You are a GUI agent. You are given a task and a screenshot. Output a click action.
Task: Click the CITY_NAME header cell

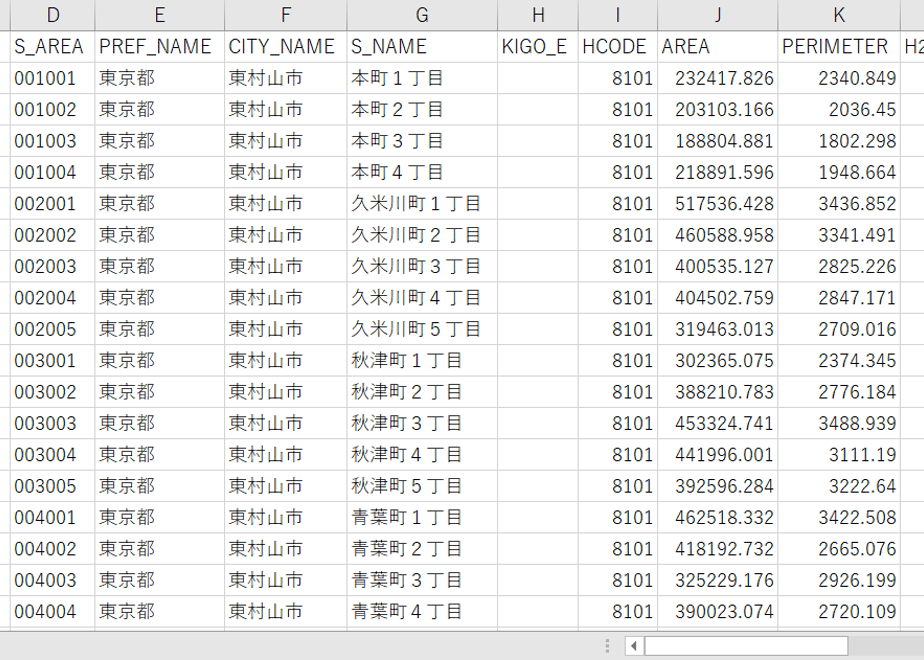(286, 47)
